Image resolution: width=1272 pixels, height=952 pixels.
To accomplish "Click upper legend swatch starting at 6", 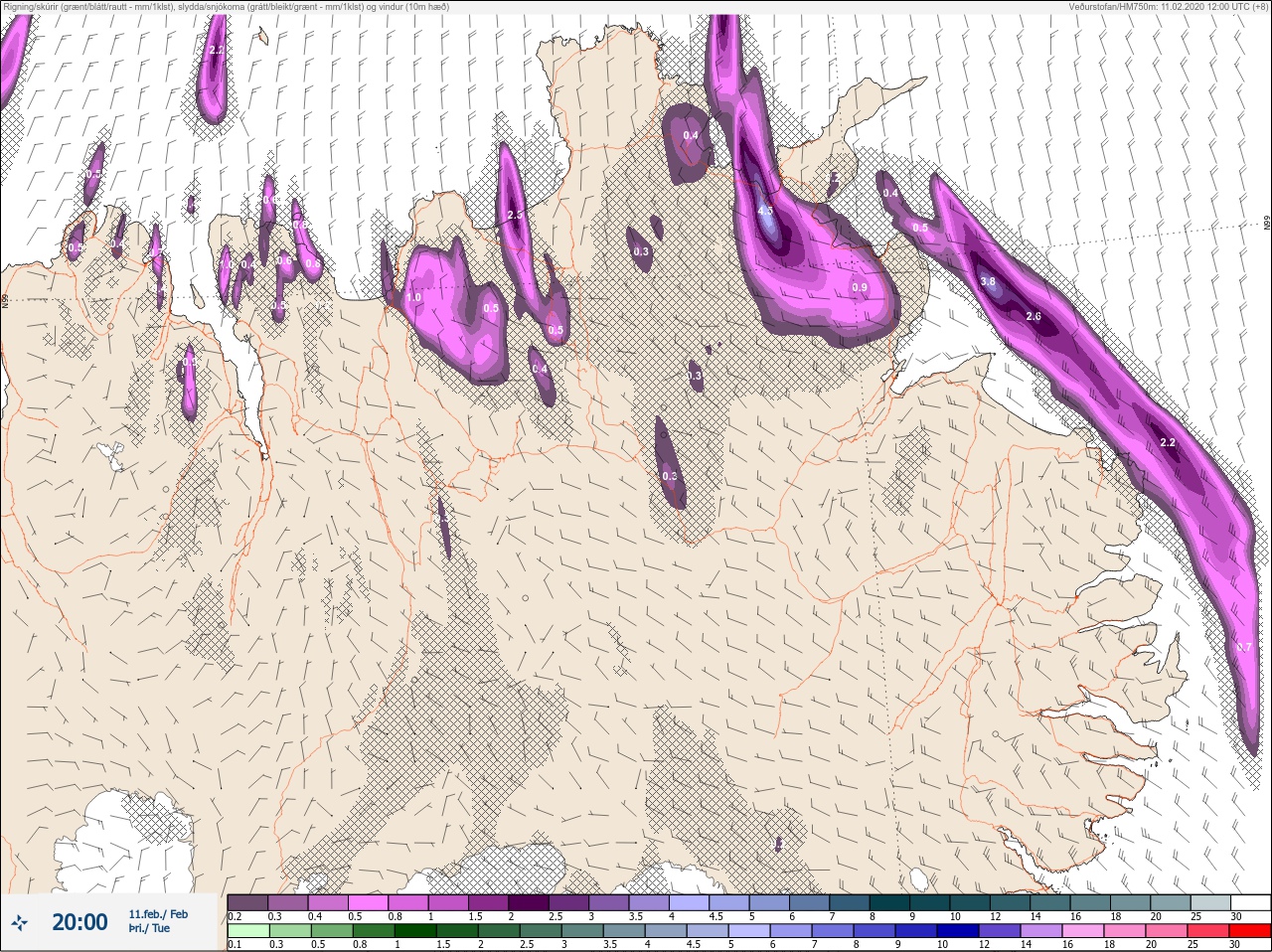I will click(x=810, y=903).
